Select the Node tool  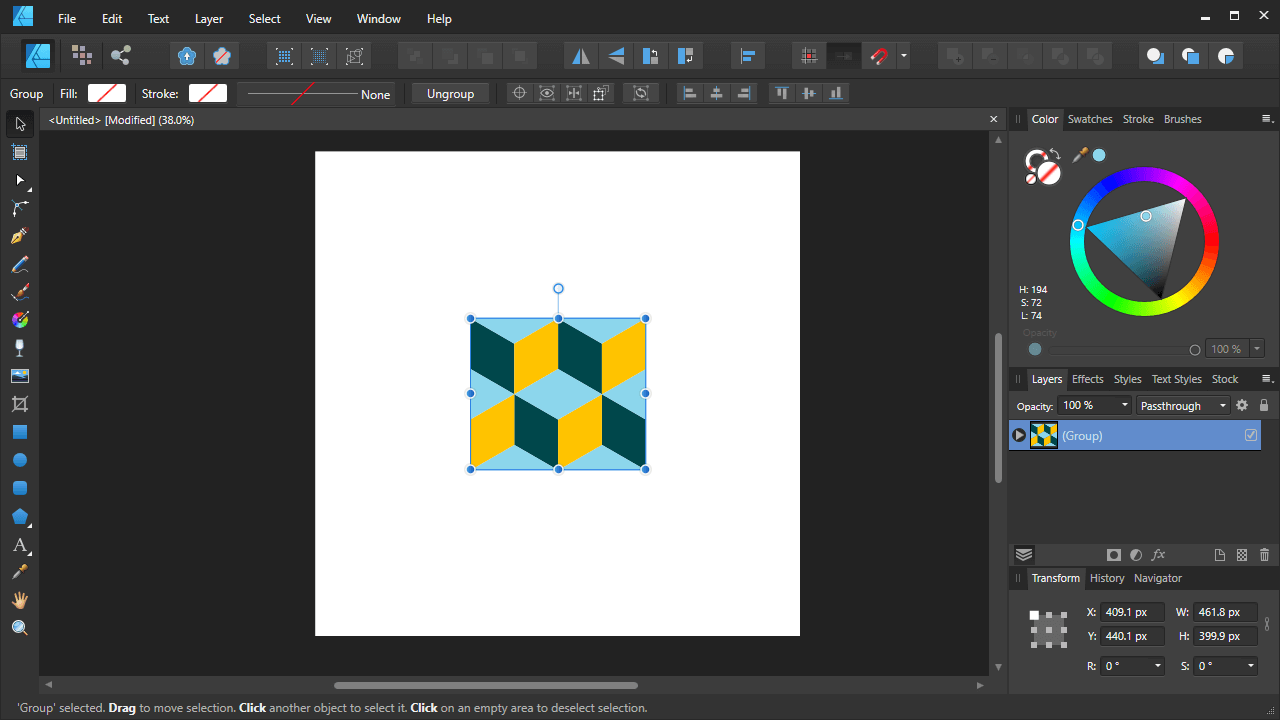(20, 180)
